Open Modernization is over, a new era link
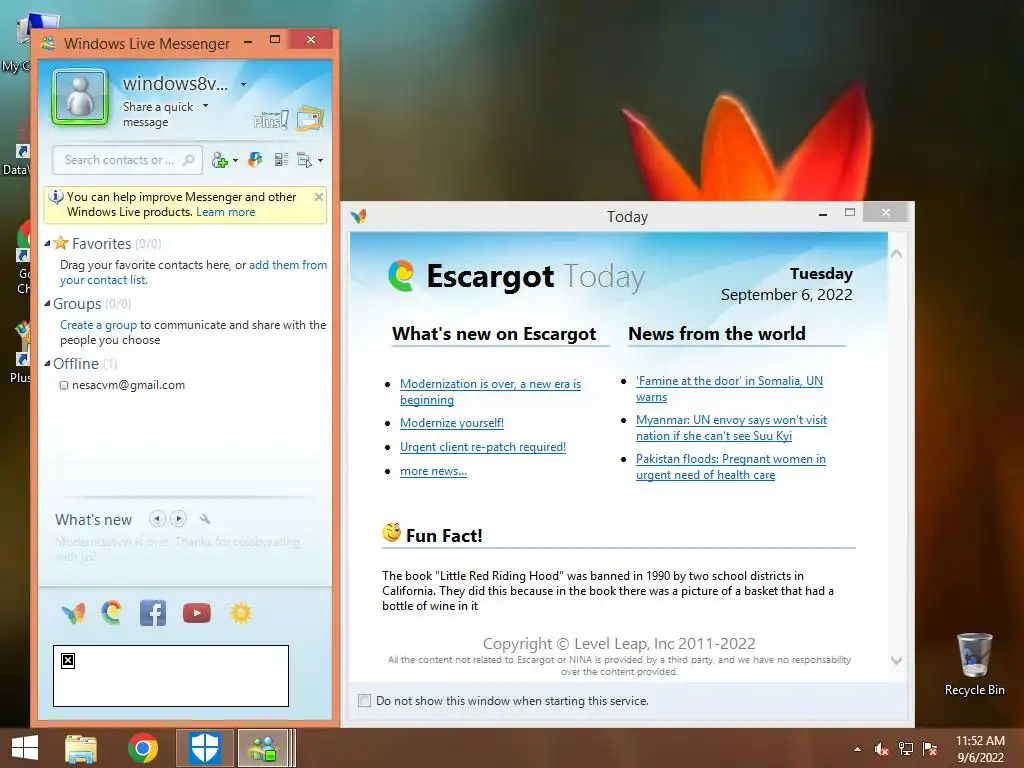This screenshot has width=1024, height=768. (490, 392)
